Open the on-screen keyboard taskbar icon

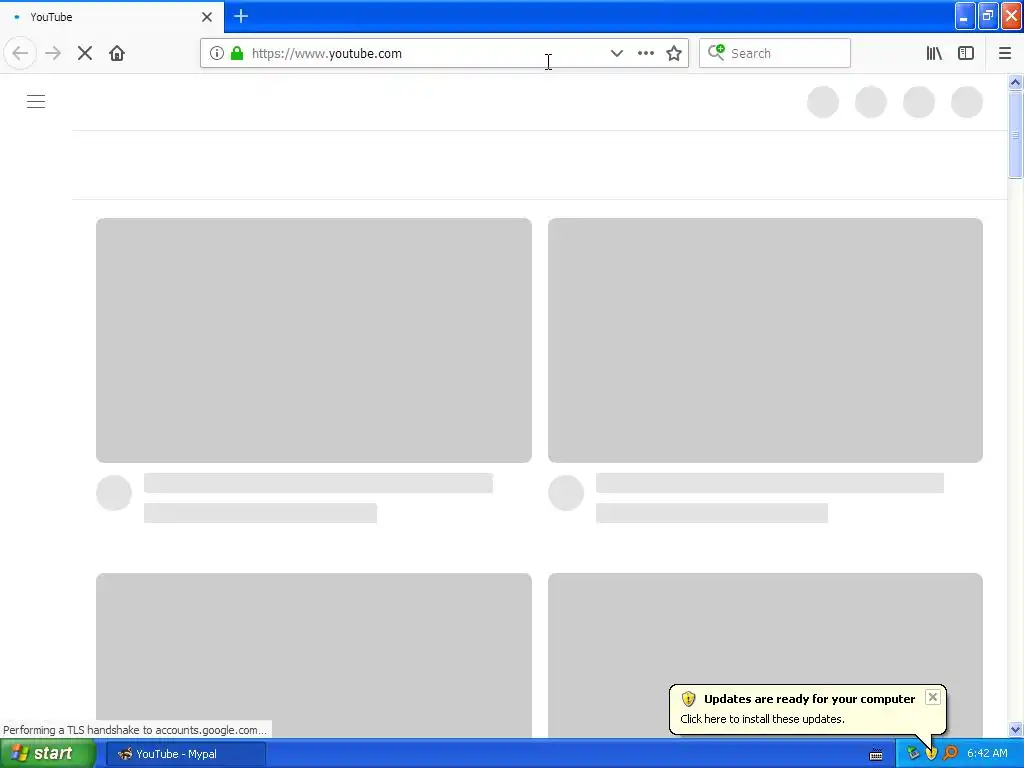[876, 754]
